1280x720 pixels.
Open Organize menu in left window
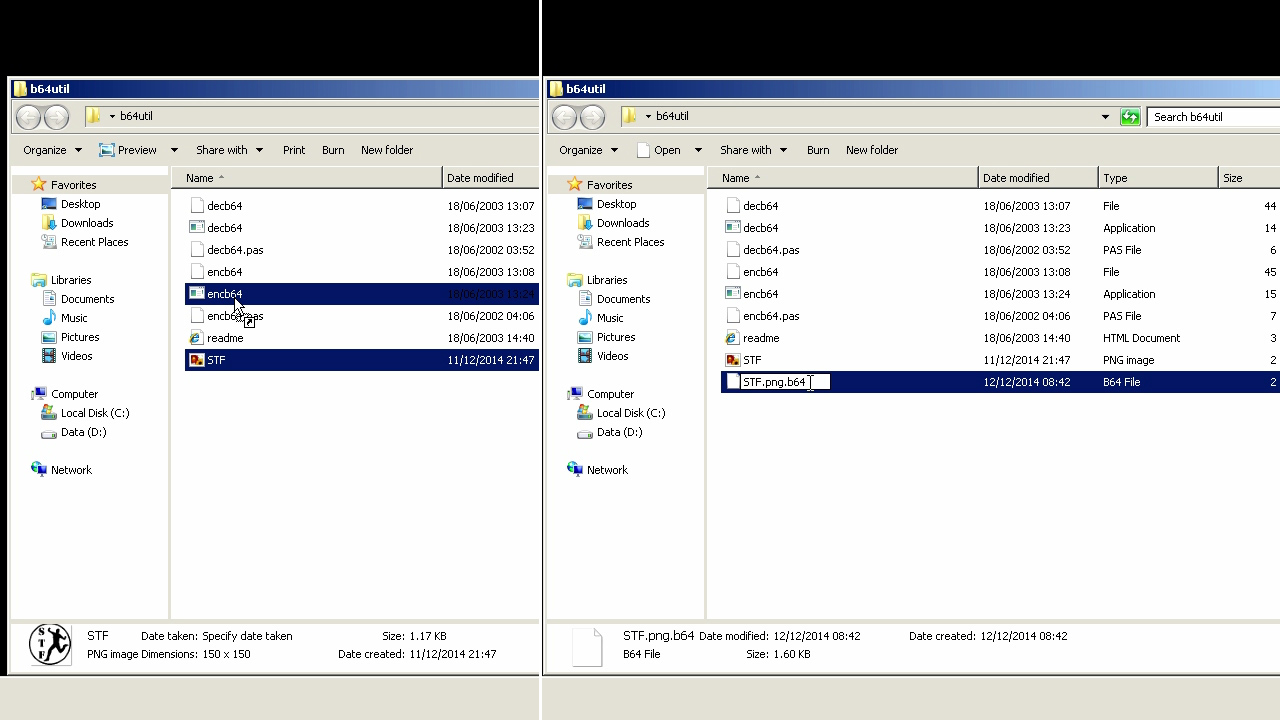52,150
